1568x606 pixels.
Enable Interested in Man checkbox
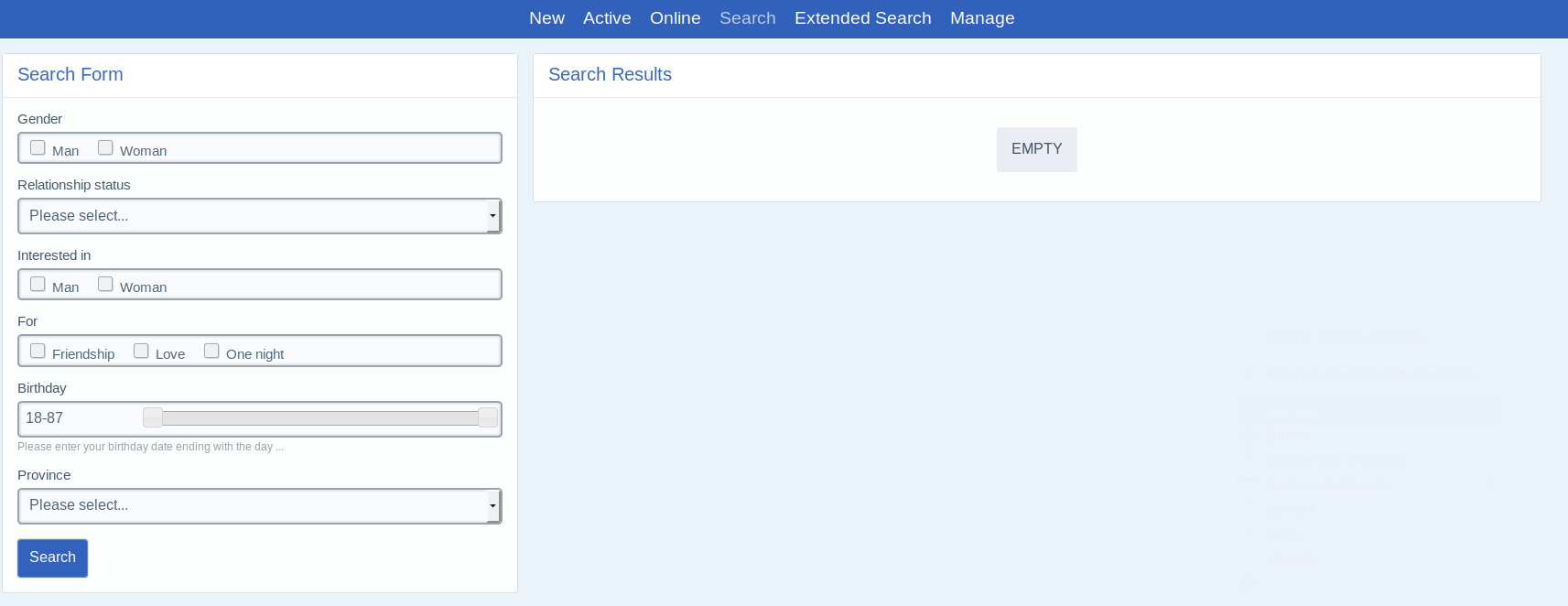click(x=38, y=284)
